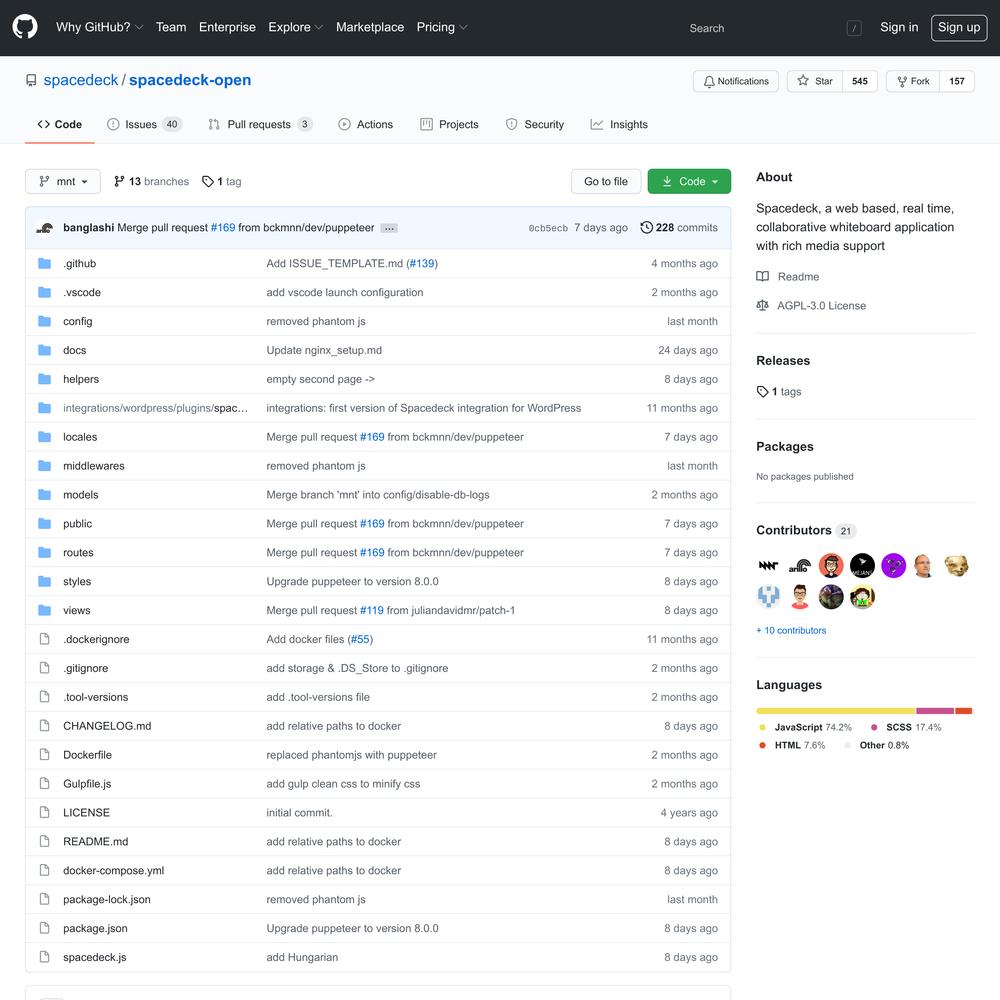Viewport: 1000px width, 1000px height.
Task: Open the + 10 contributors link
Action: pyautogui.click(x=791, y=630)
